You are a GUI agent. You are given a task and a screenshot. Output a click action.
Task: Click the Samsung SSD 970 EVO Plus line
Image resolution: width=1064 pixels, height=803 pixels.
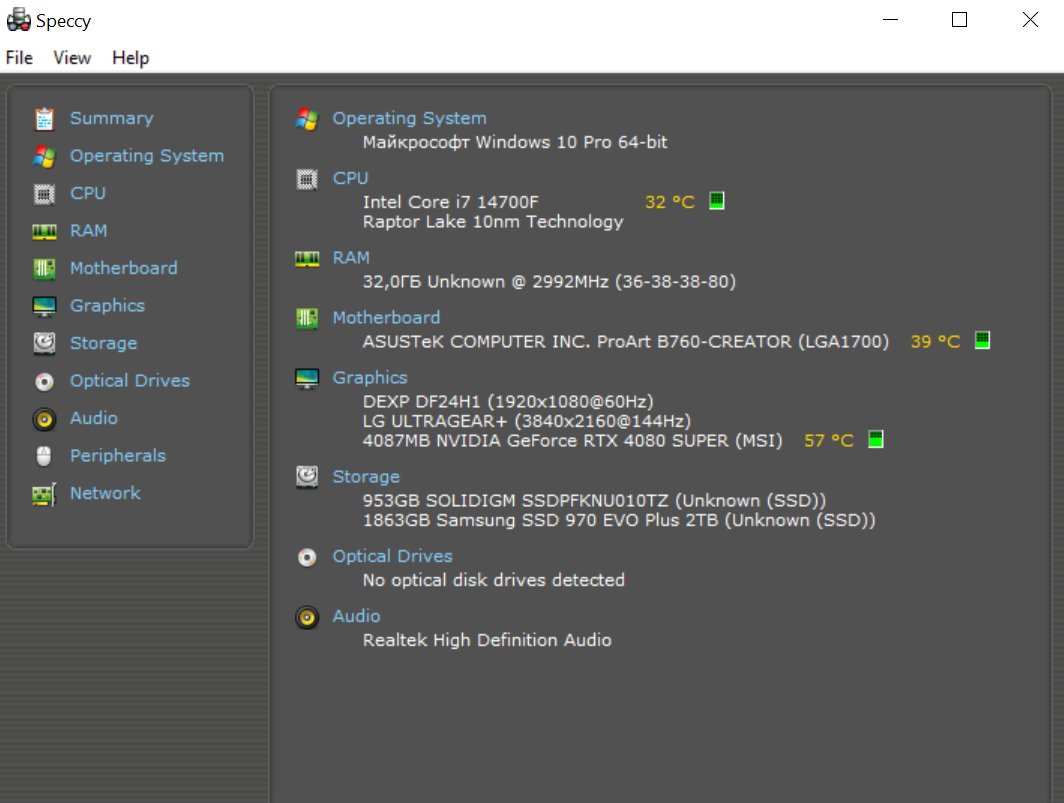(619, 521)
